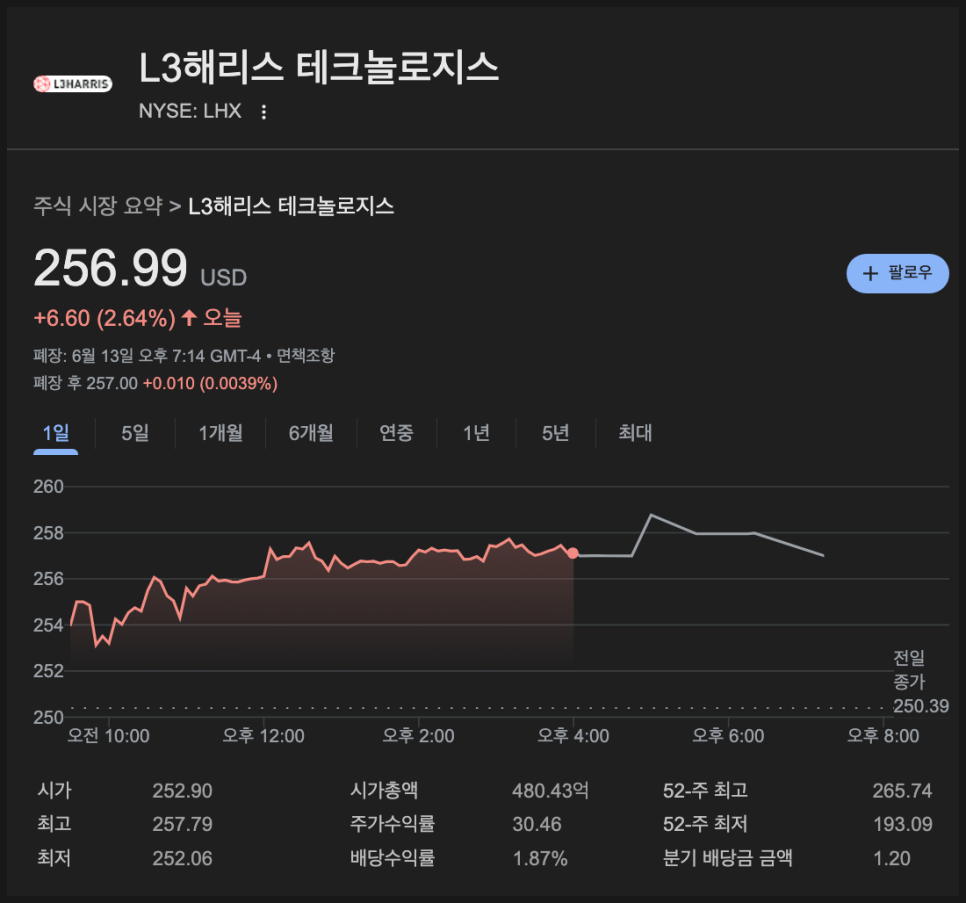Click the 260 price axis label

coord(48,487)
